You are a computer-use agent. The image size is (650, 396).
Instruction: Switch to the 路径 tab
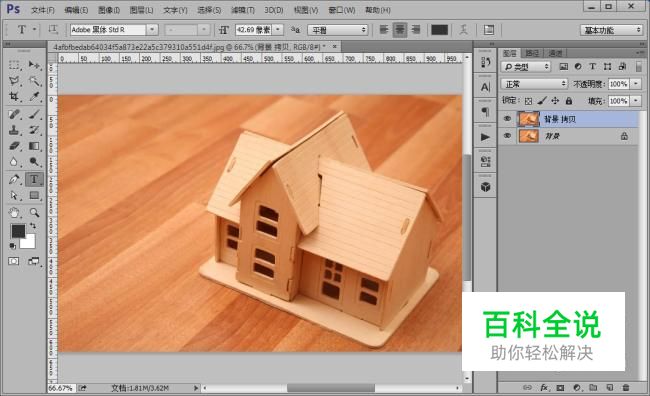(x=532, y=53)
